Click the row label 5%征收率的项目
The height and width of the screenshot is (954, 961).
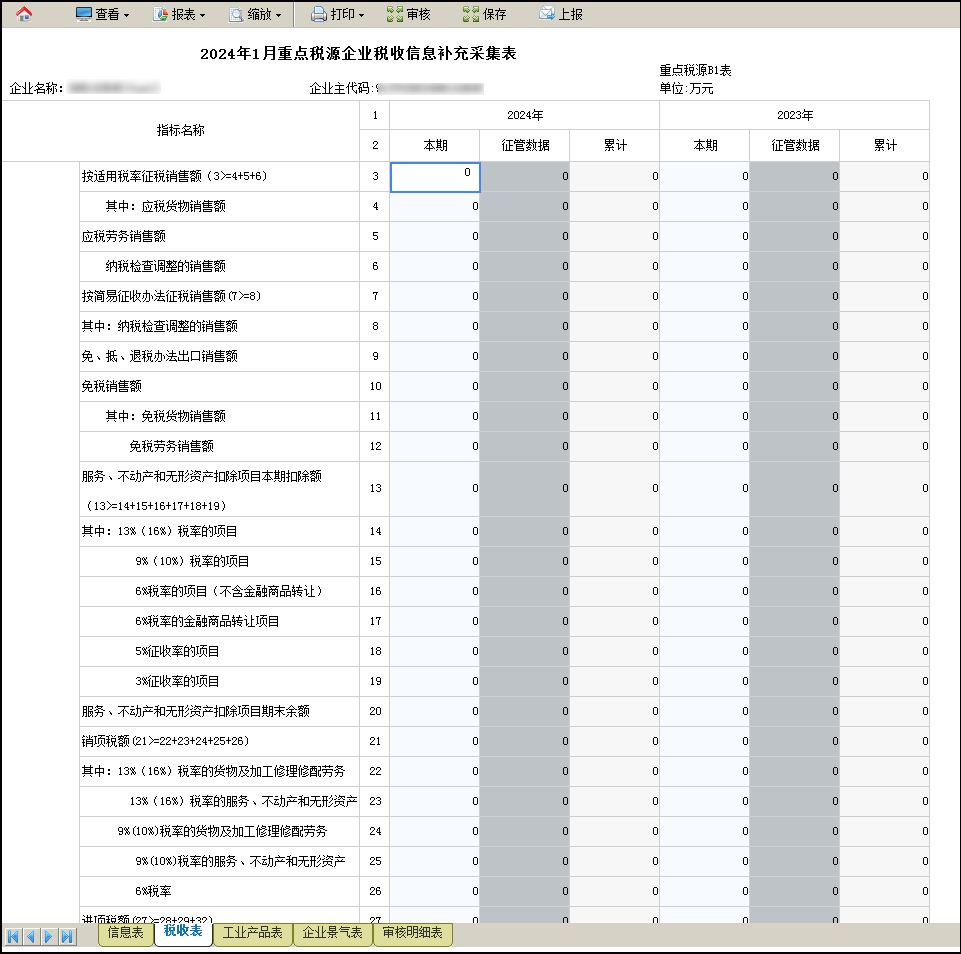177,651
